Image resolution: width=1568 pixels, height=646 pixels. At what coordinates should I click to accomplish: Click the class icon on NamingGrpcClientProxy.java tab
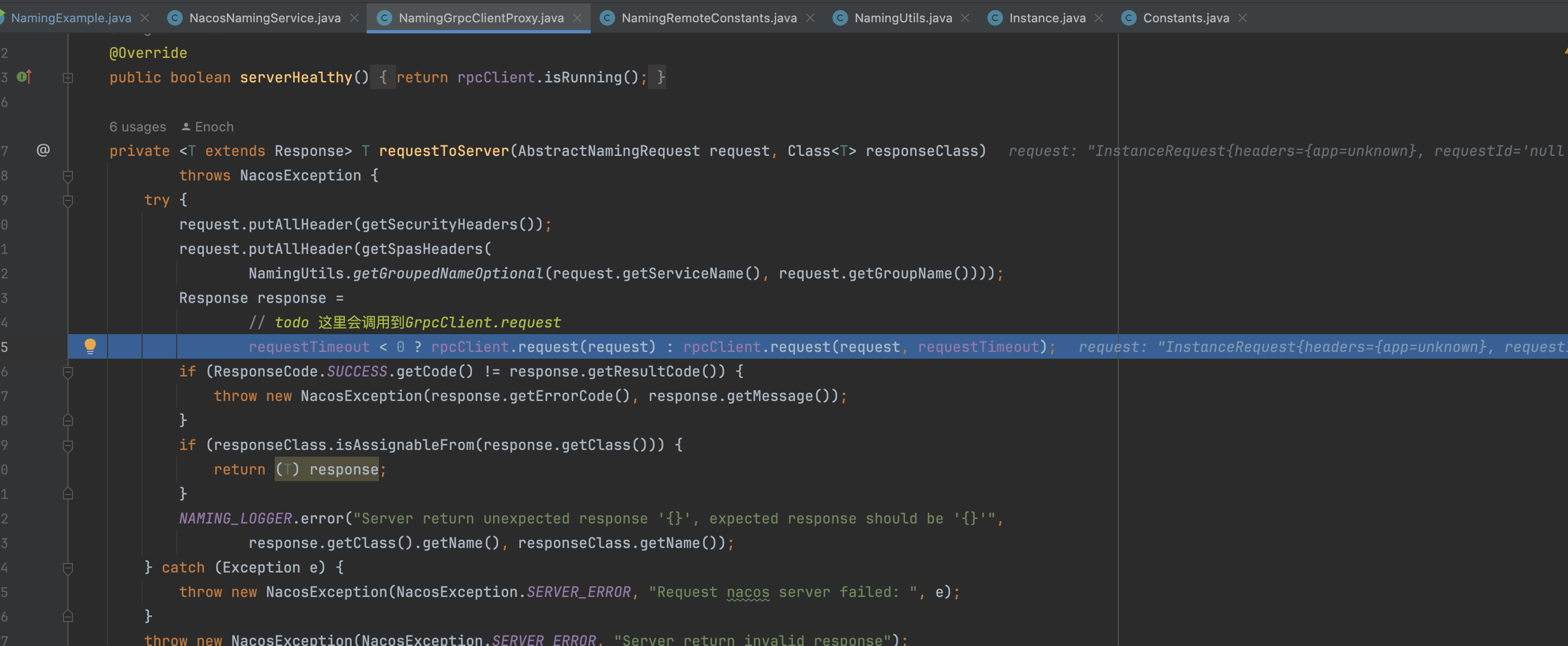[x=384, y=18]
